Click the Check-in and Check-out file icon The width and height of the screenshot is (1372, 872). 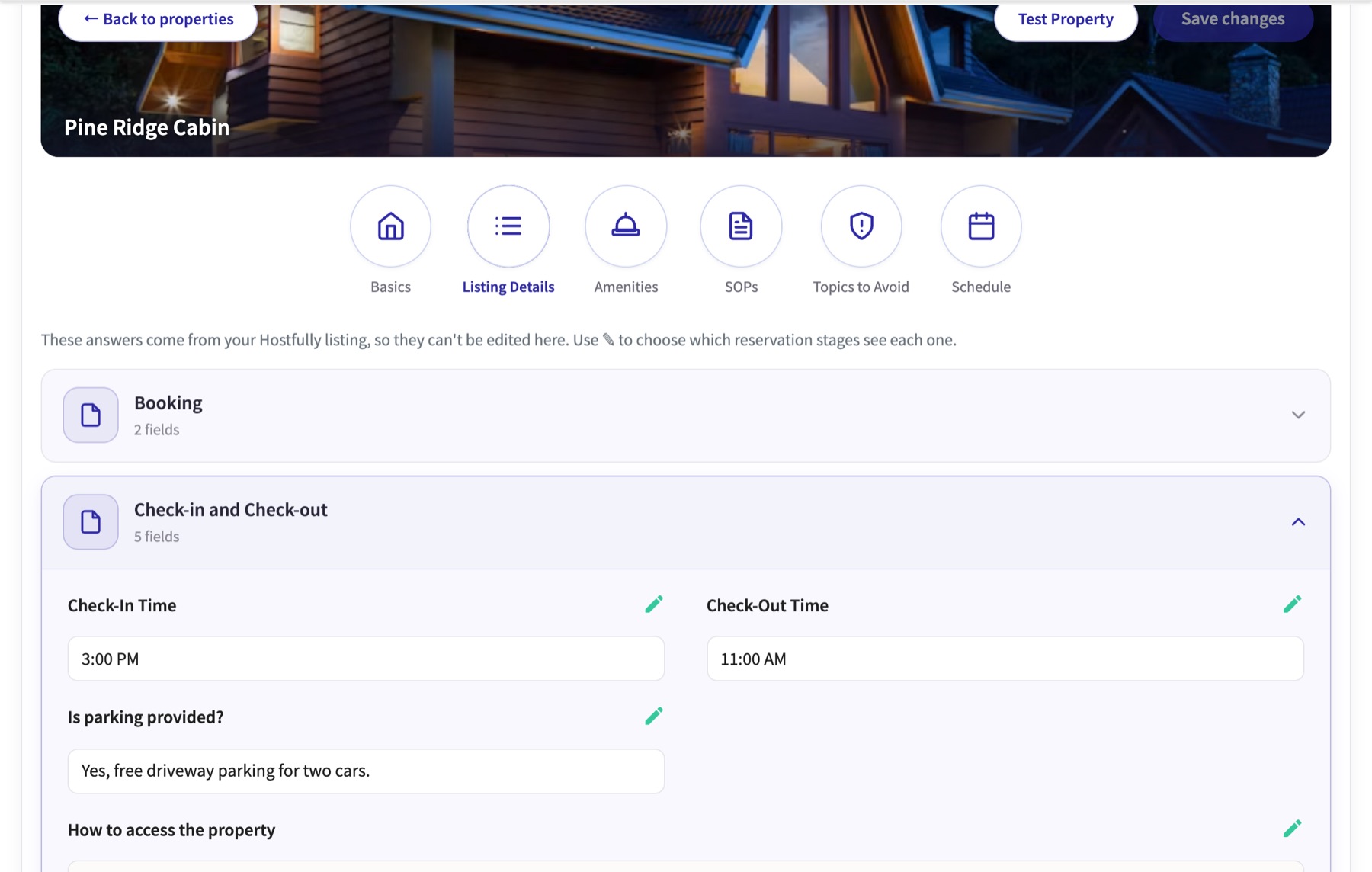point(91,521)
